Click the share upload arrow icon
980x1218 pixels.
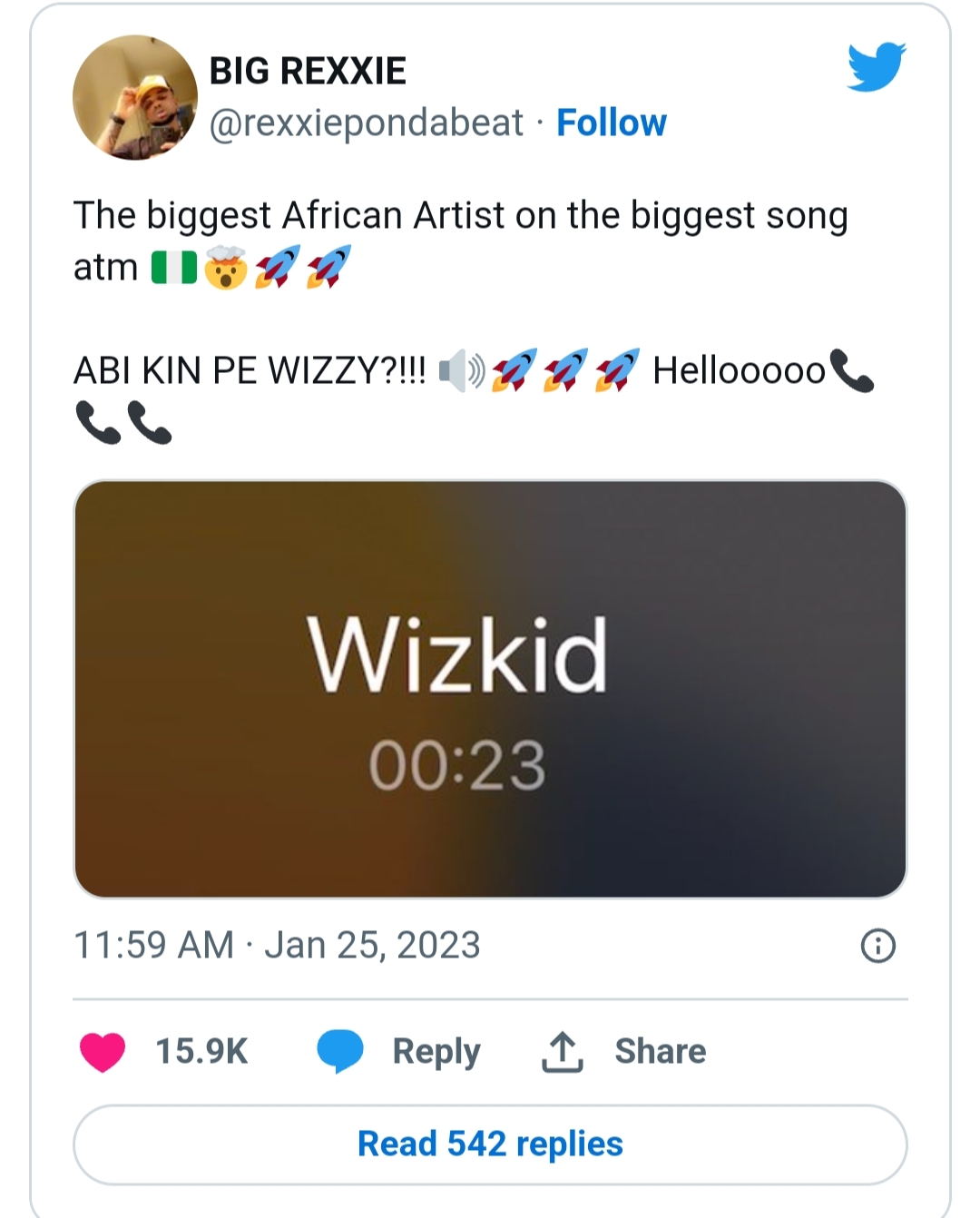[563, 1051]
